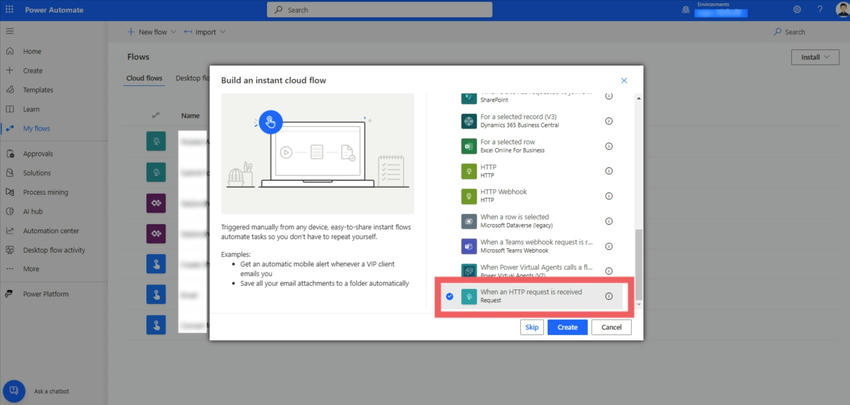The height and width of the screenshot is (405, 850).
Task: Select the Excel Online For Business trigger icon
Action: pyautogui.click(x=468, y=146)
